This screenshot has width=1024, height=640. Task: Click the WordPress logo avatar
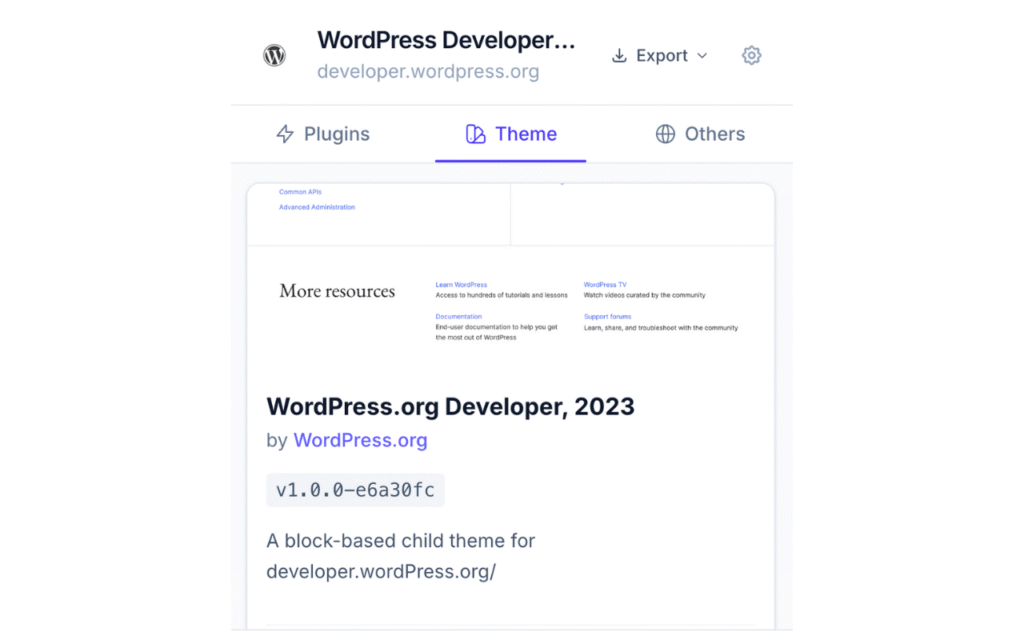click(x=274, y=55)
